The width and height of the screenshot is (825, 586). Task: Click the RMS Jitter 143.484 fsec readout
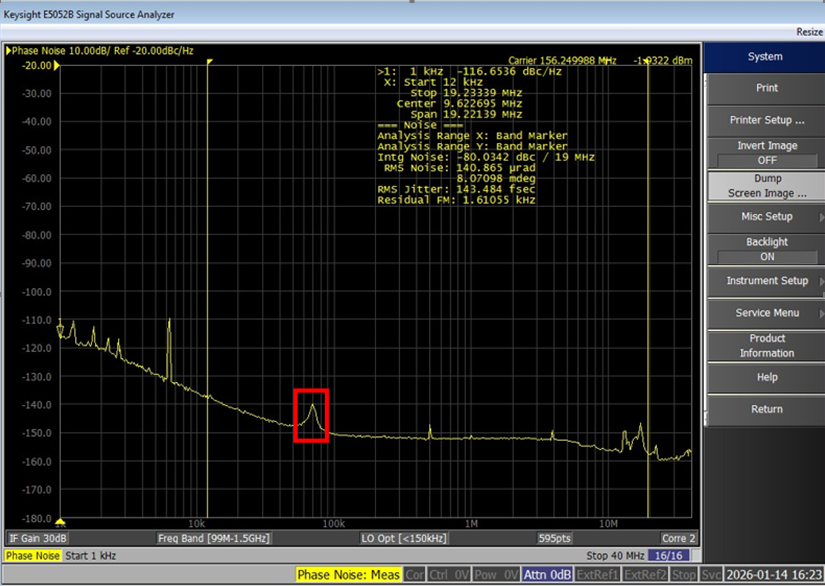[x=456, y=189]
